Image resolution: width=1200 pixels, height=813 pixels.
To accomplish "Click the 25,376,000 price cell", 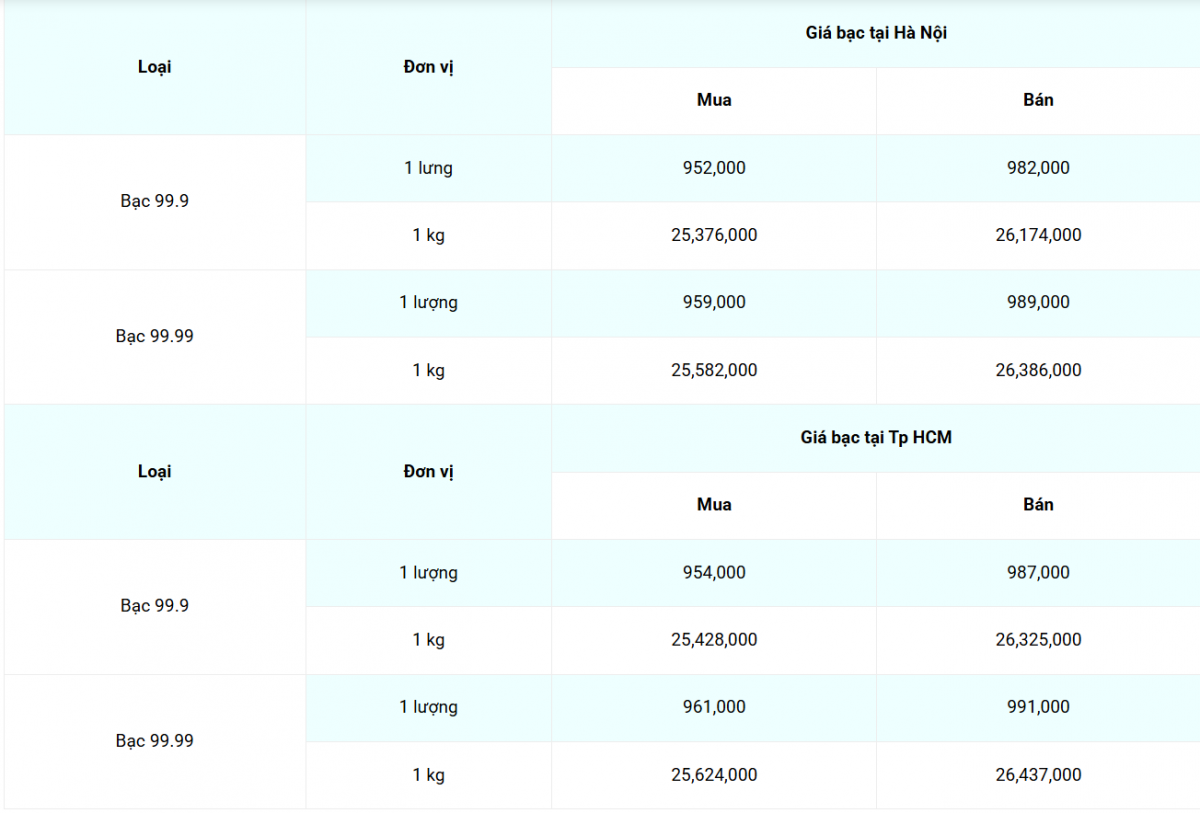I will pos(714,235).
